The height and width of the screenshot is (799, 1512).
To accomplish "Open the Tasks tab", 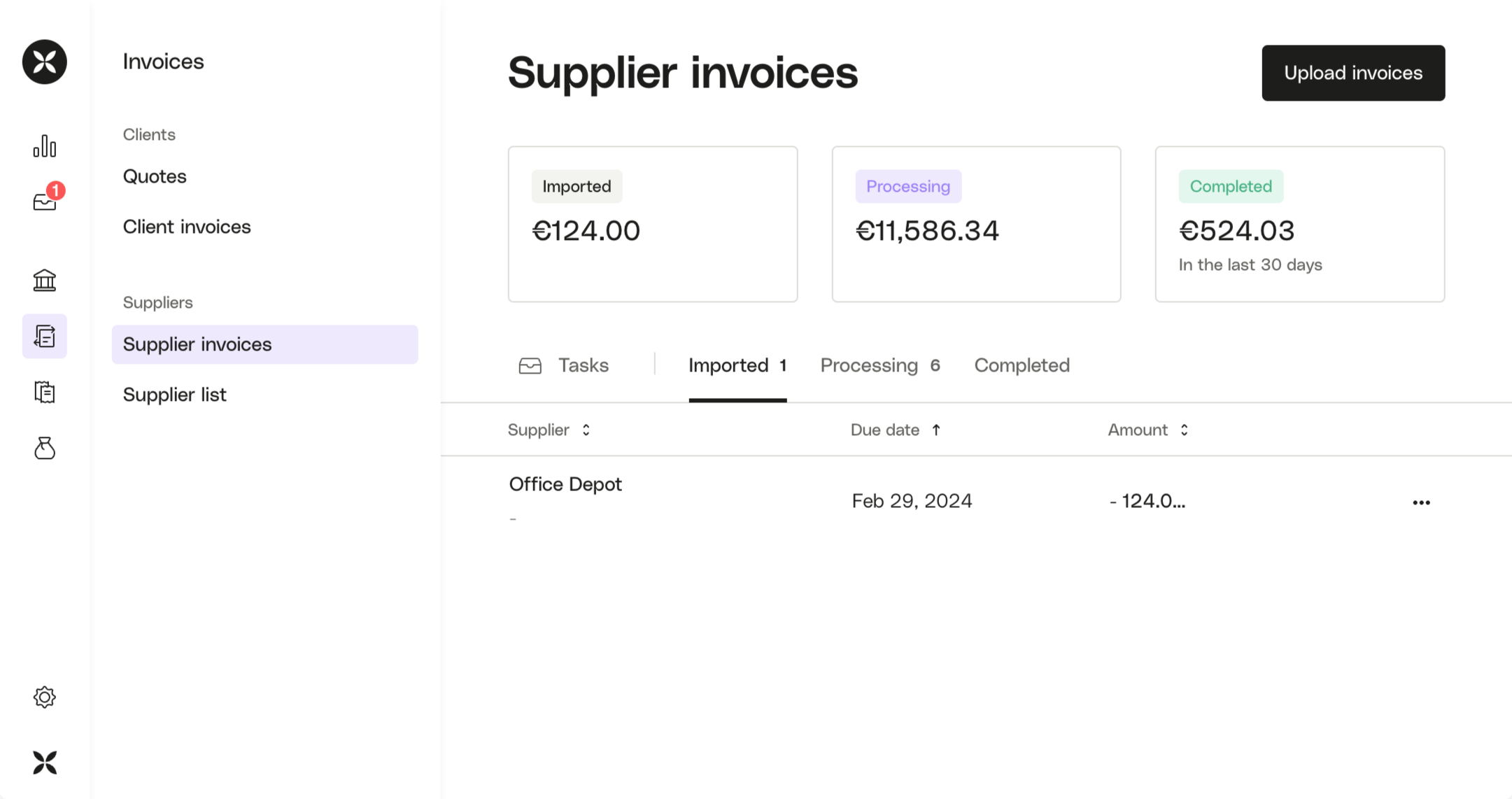I will coord(564,365).
